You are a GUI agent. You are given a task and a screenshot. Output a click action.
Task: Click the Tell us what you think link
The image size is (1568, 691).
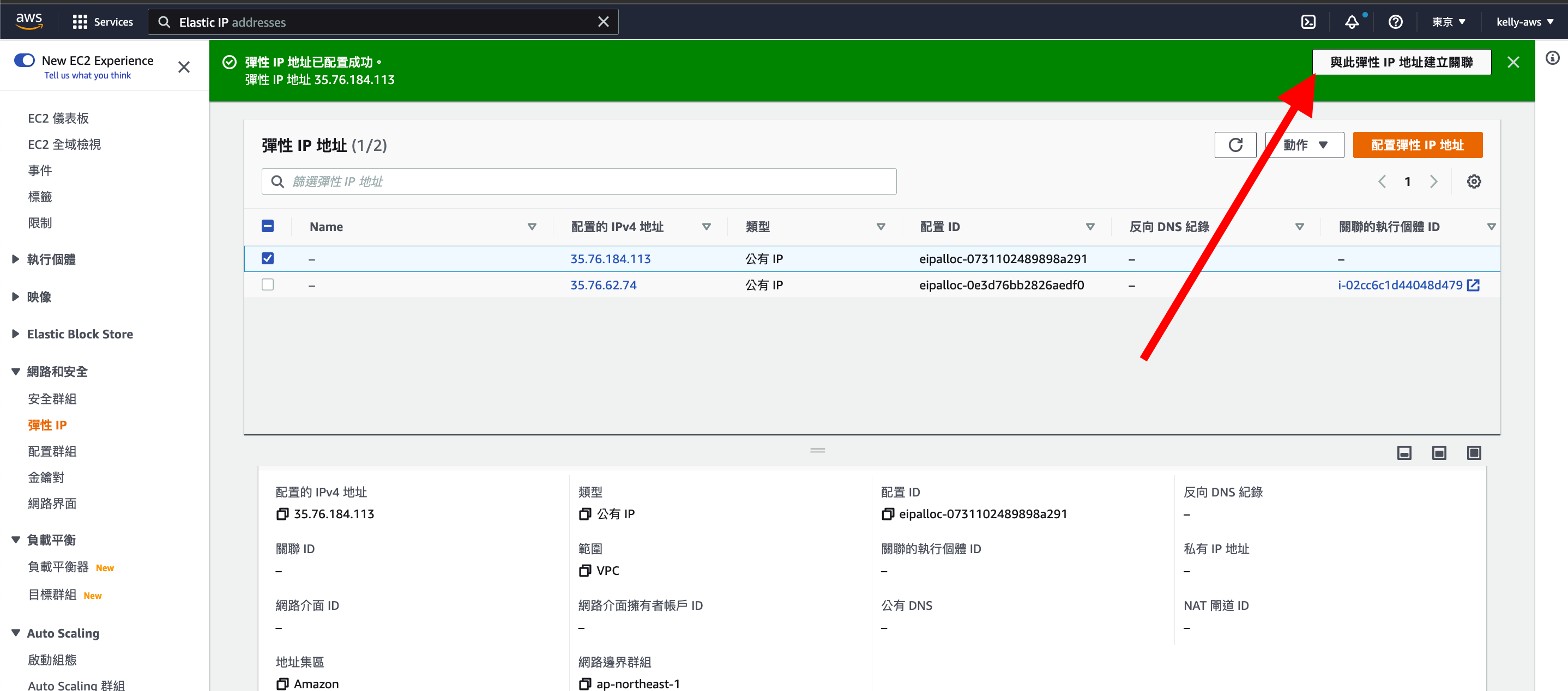87,75
